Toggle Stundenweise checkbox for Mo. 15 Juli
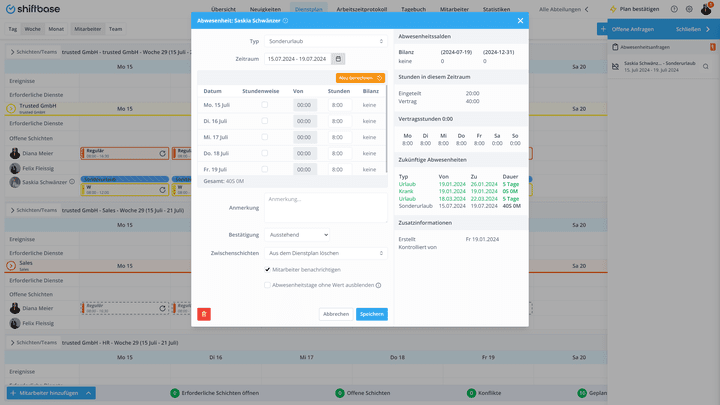720x405 pixels. (x=264, y=105)
